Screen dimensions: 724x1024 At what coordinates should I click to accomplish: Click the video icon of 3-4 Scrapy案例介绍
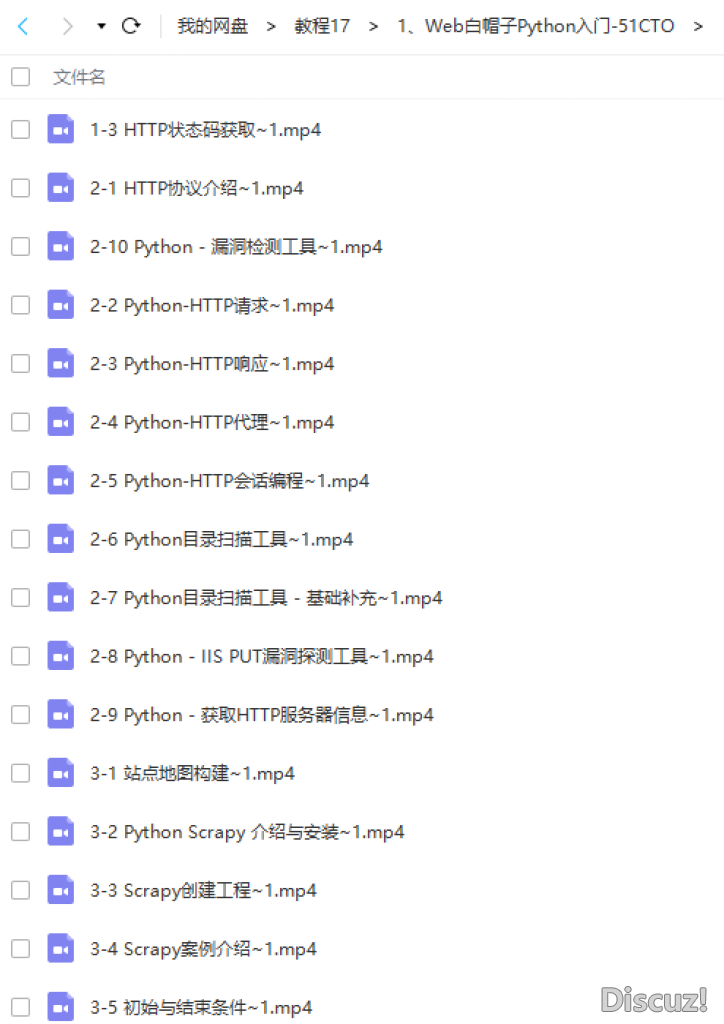coord(61,948)
